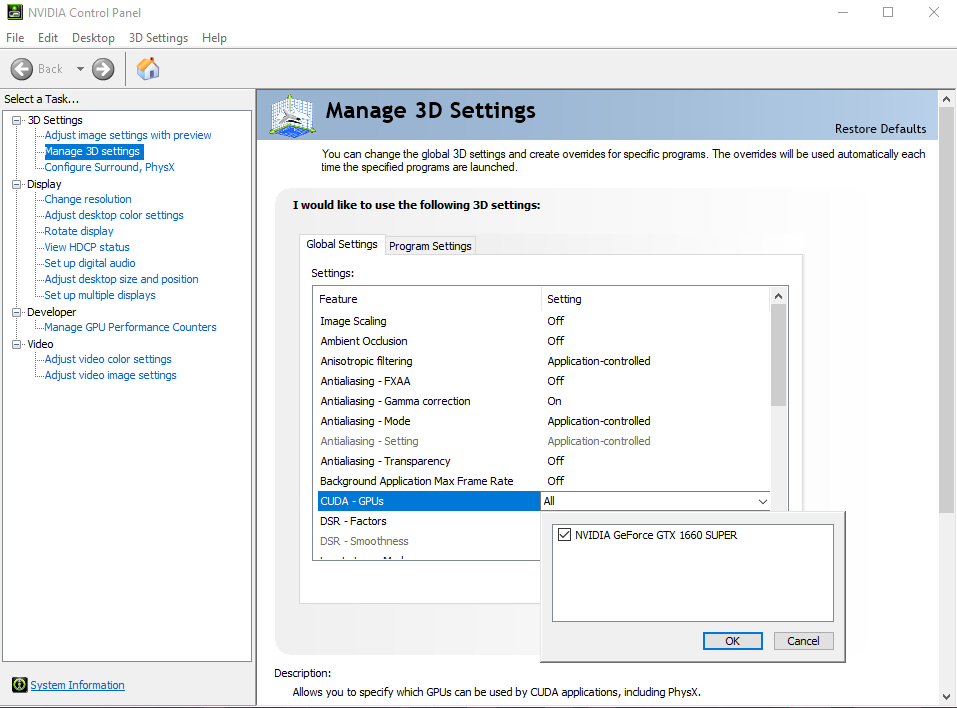Open Adjust desktop color settings

click(x=114, y=215)
